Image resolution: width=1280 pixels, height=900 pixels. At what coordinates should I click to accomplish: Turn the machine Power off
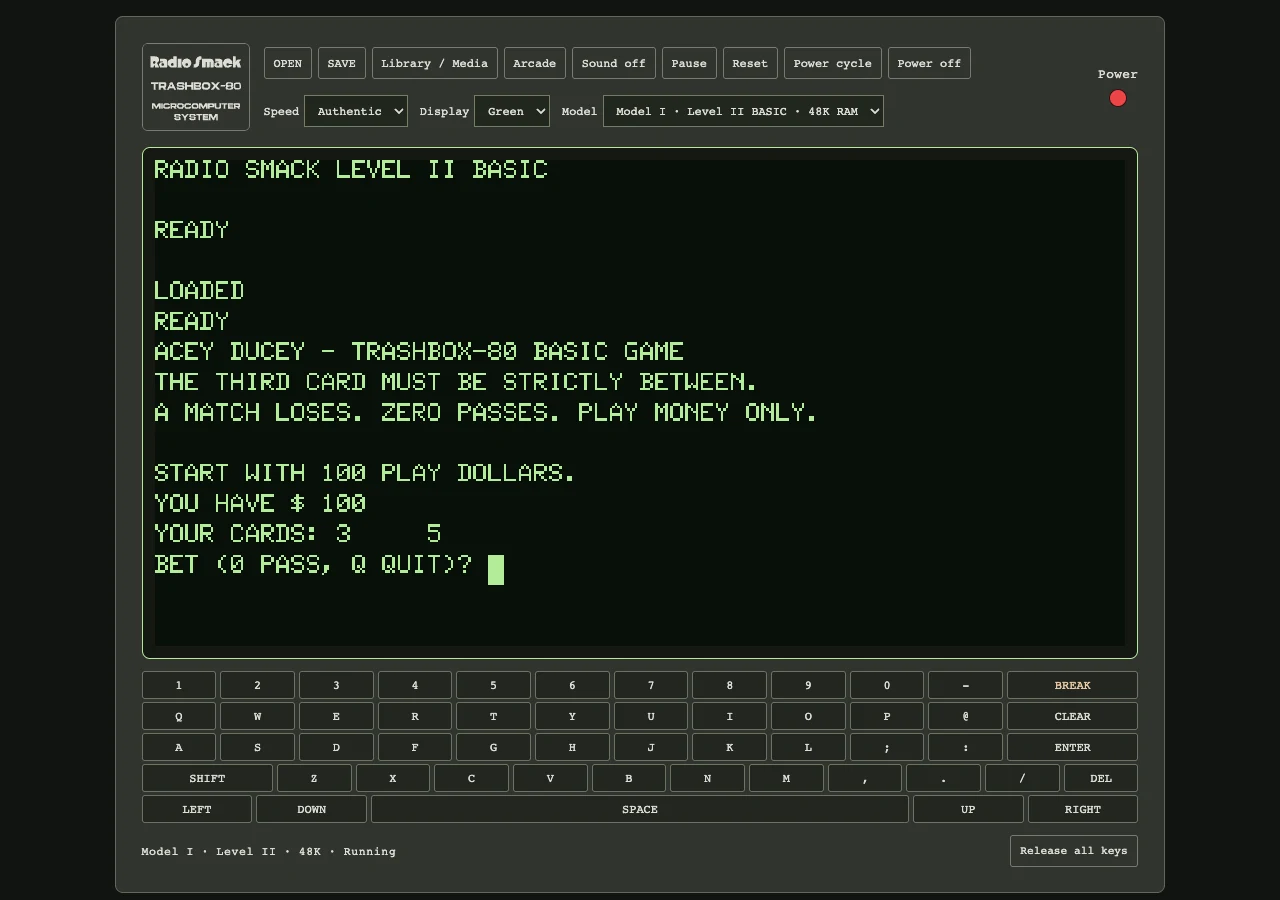[x=929, y=63]
